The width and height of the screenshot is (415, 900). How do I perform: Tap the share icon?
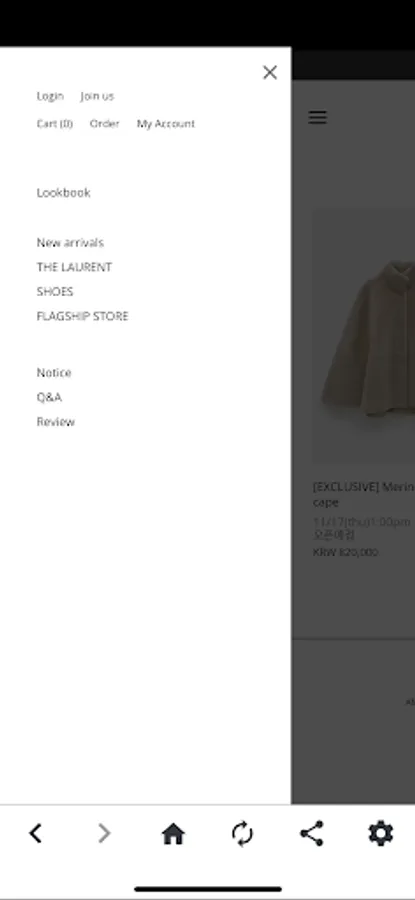pyautogui.click(x=312, y=833)
